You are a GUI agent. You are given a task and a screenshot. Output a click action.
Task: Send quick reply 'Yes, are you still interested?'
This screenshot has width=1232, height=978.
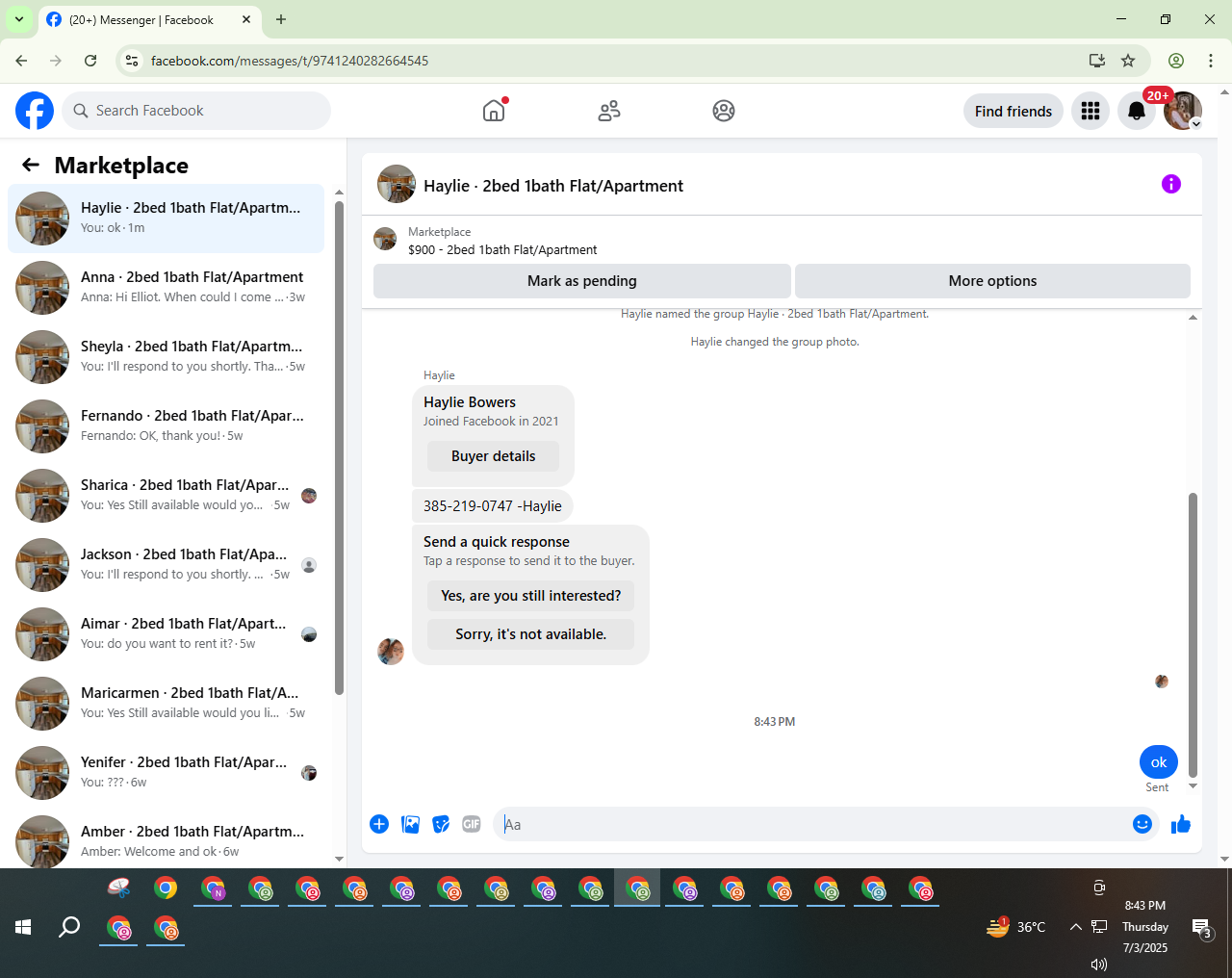[x=530, y=596]
